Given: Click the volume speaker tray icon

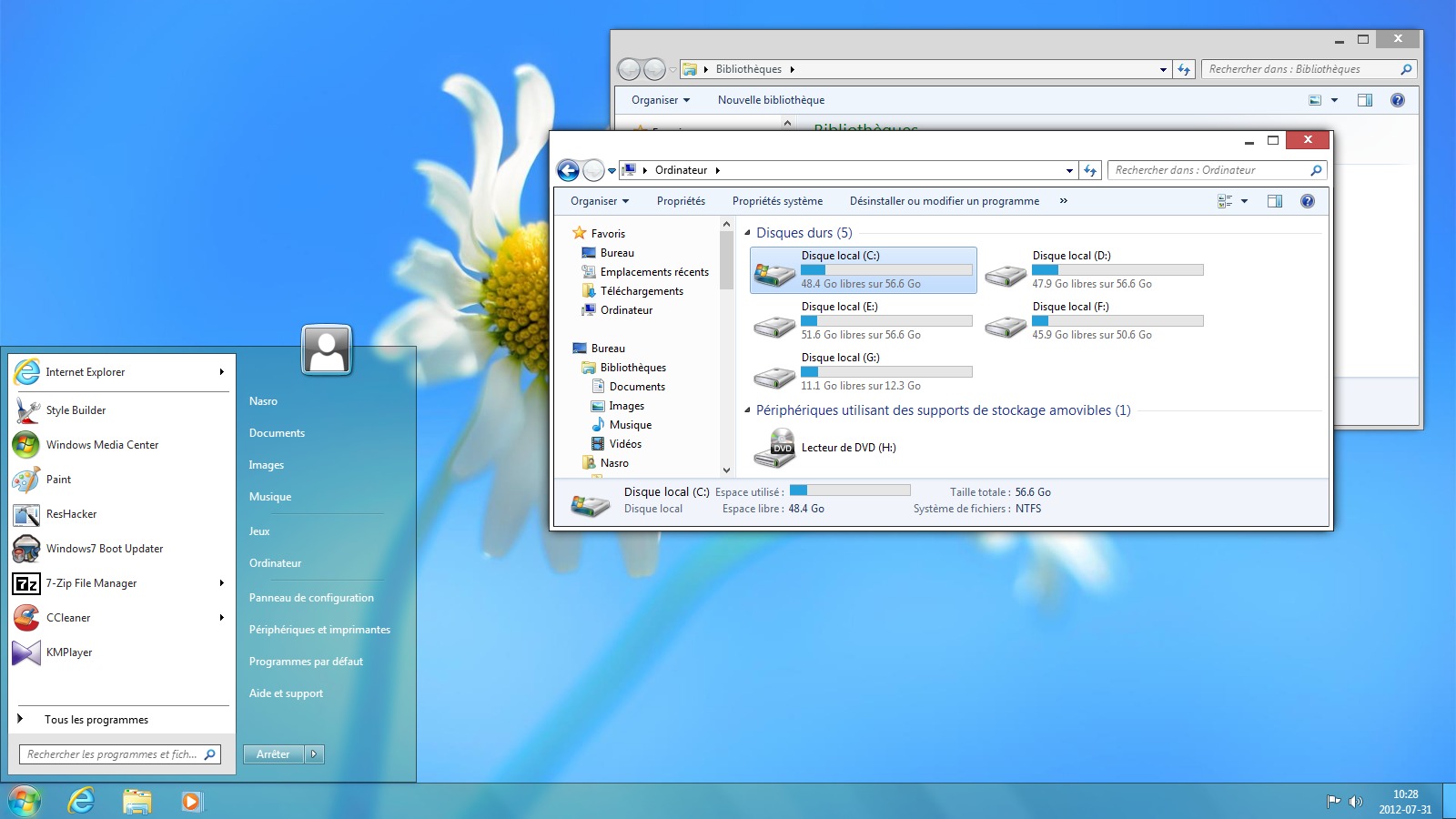Looking at the screenshot, I should [x=1355, y=801].
